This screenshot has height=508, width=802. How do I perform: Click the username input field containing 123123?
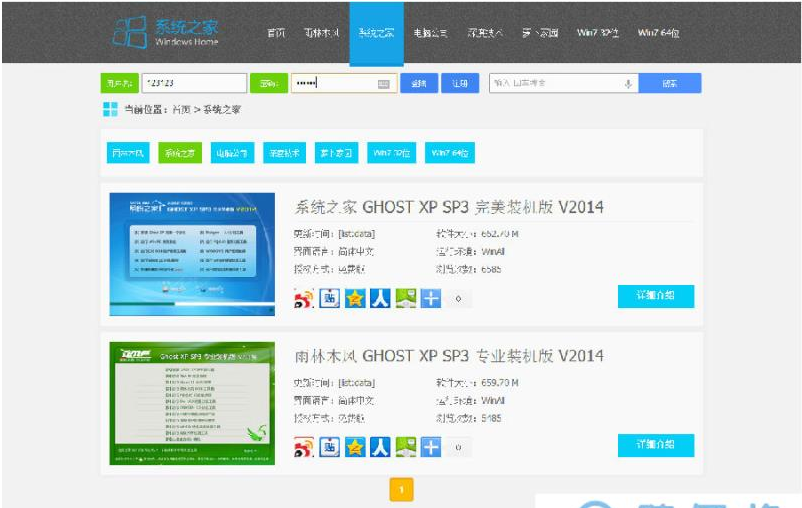pyautogui.click(x=193, y=84)
